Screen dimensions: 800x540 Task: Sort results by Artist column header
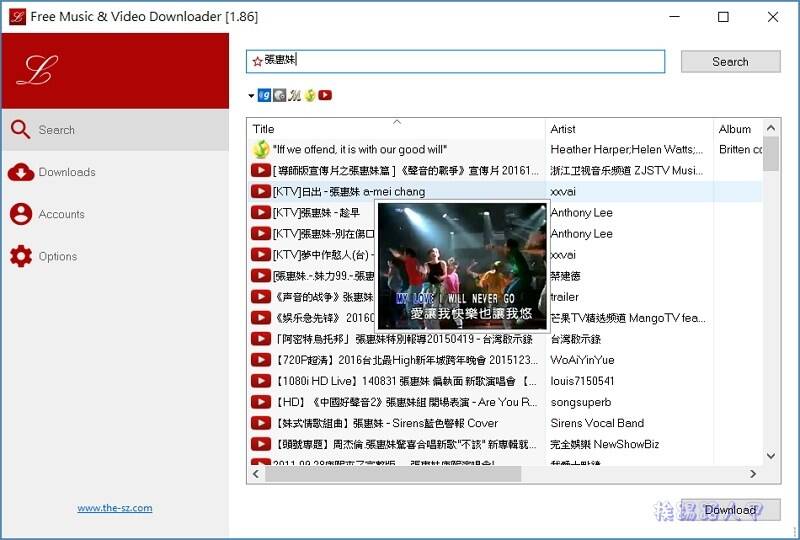pyautogui.click(x=629, y=129)
